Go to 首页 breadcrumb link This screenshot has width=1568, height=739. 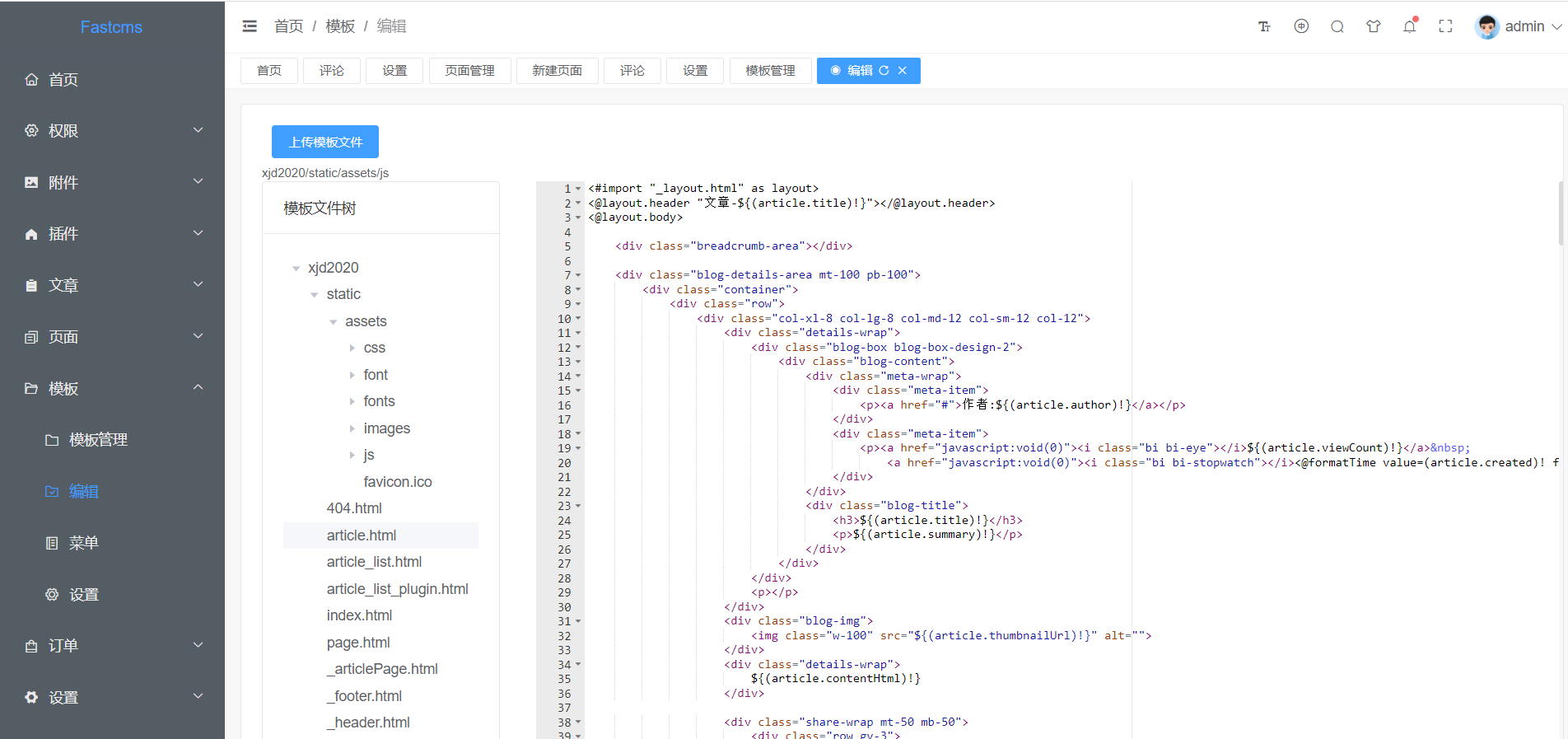click(x=288, y=26)
